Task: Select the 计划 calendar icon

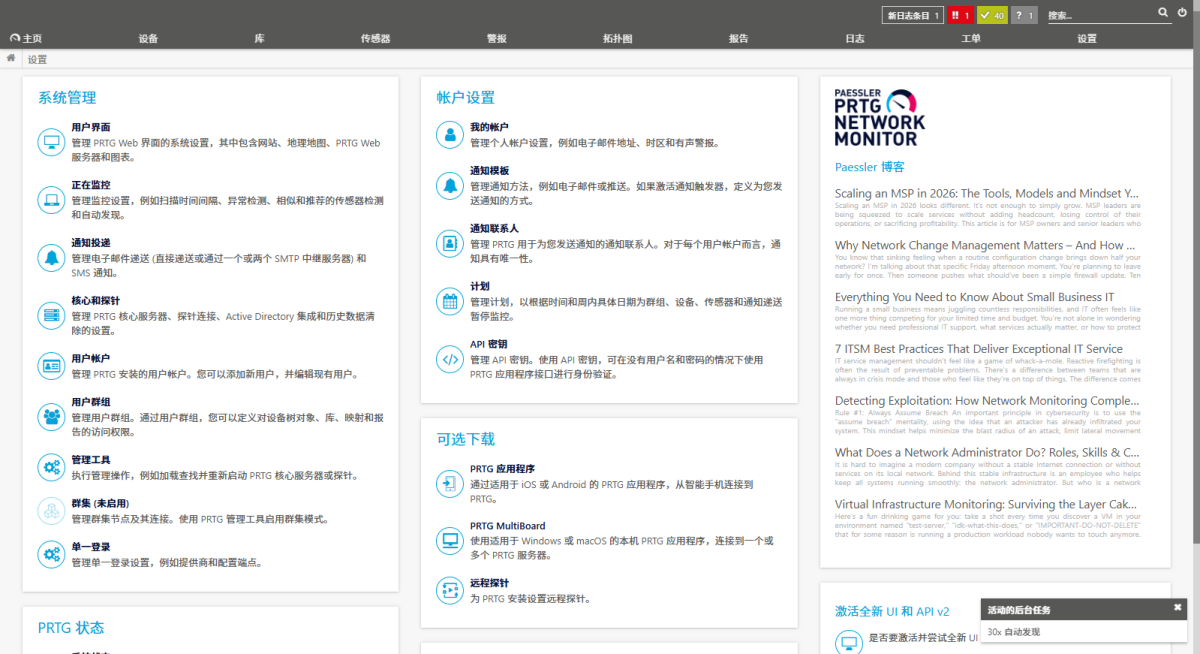Action: [448, 302]
